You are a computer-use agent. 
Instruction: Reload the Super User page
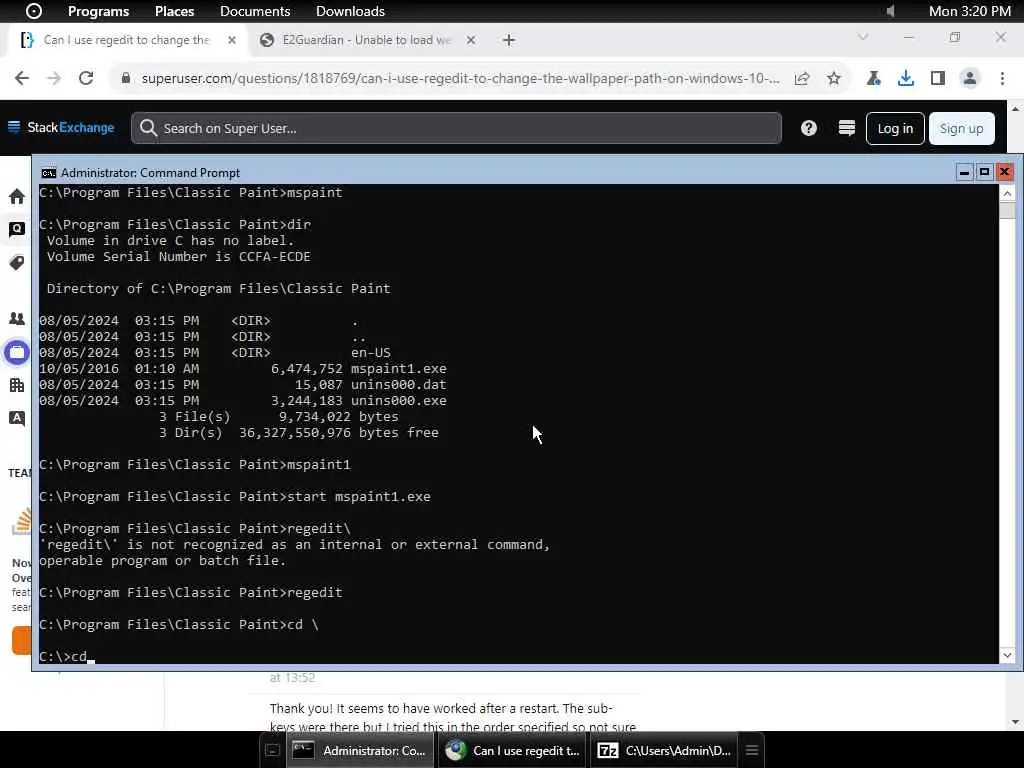tap(86, 78)
